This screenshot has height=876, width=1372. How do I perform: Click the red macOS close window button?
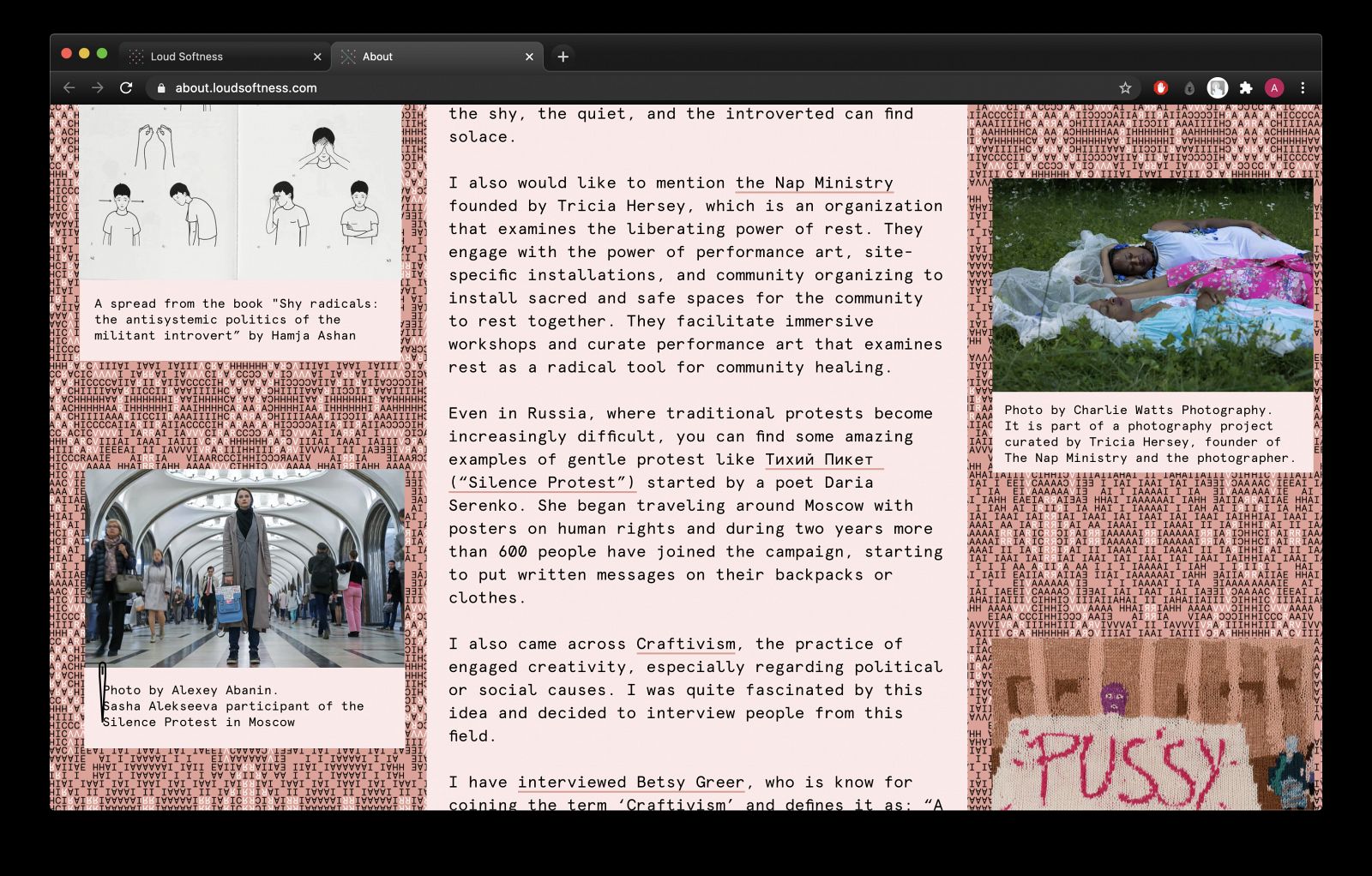click(66, 53)
